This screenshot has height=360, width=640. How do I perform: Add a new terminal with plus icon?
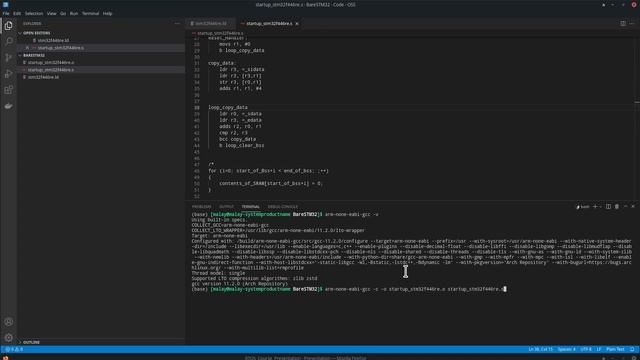pyautogui.click(x=595, y=207)
